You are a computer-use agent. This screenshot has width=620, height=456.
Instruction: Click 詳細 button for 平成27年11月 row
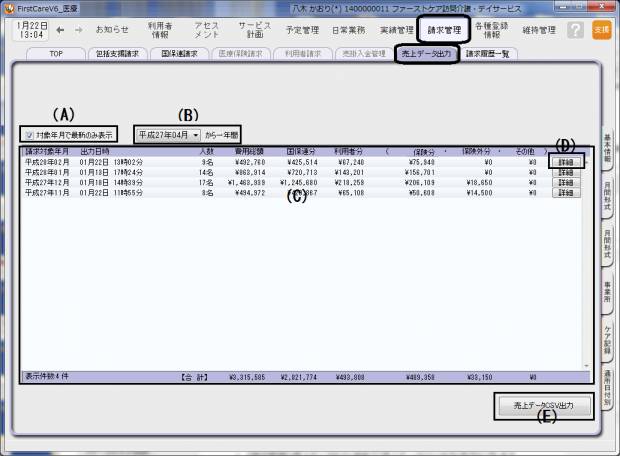click(x=567, y=192)
